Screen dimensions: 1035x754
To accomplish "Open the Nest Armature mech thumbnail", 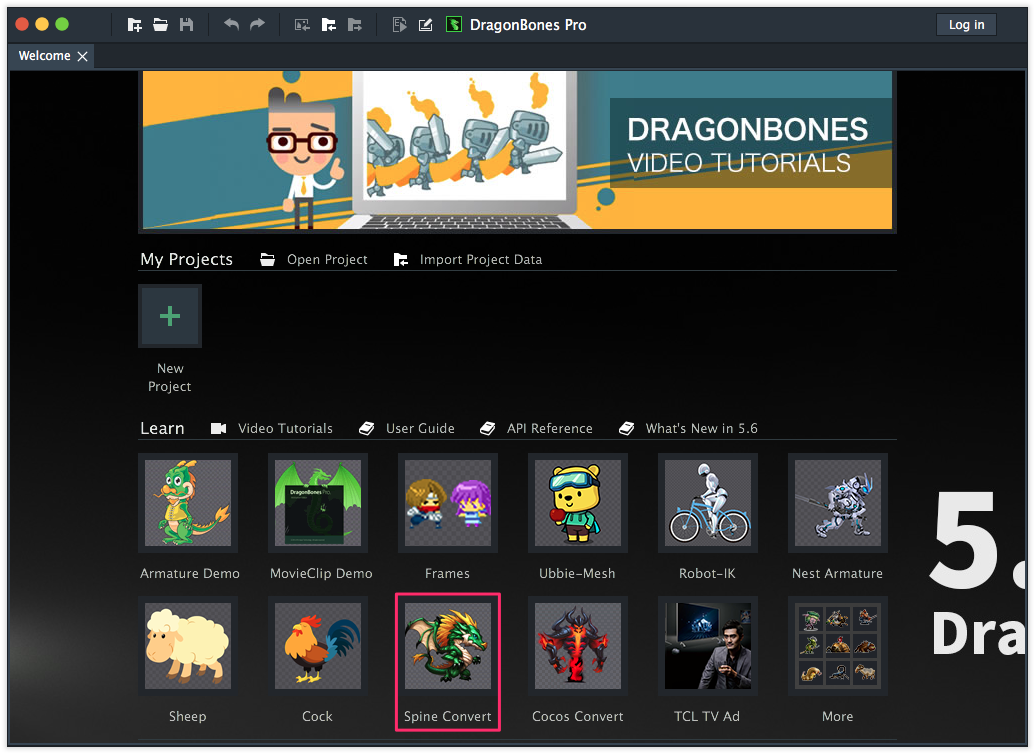I will point(838,503).
